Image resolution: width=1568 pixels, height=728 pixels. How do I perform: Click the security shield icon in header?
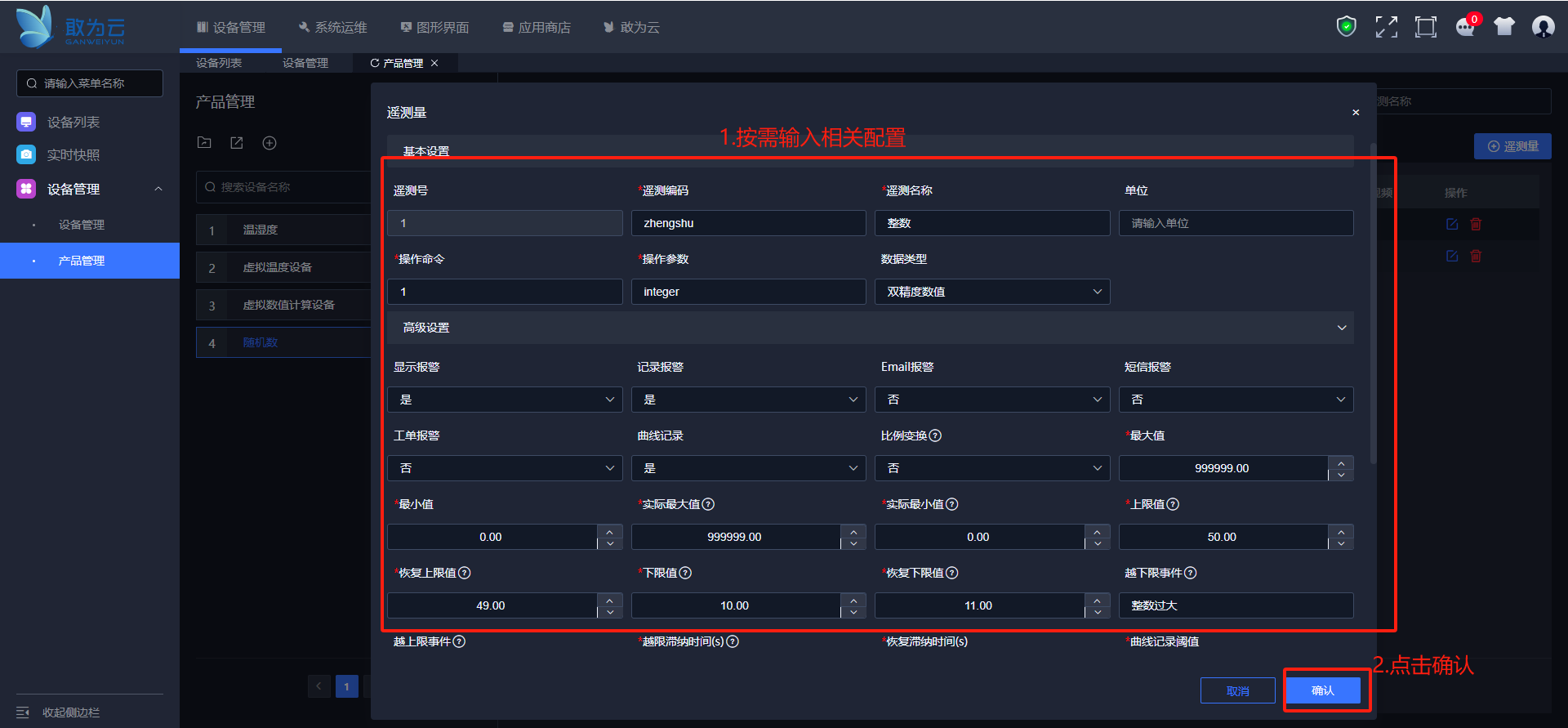(1346, 27)
